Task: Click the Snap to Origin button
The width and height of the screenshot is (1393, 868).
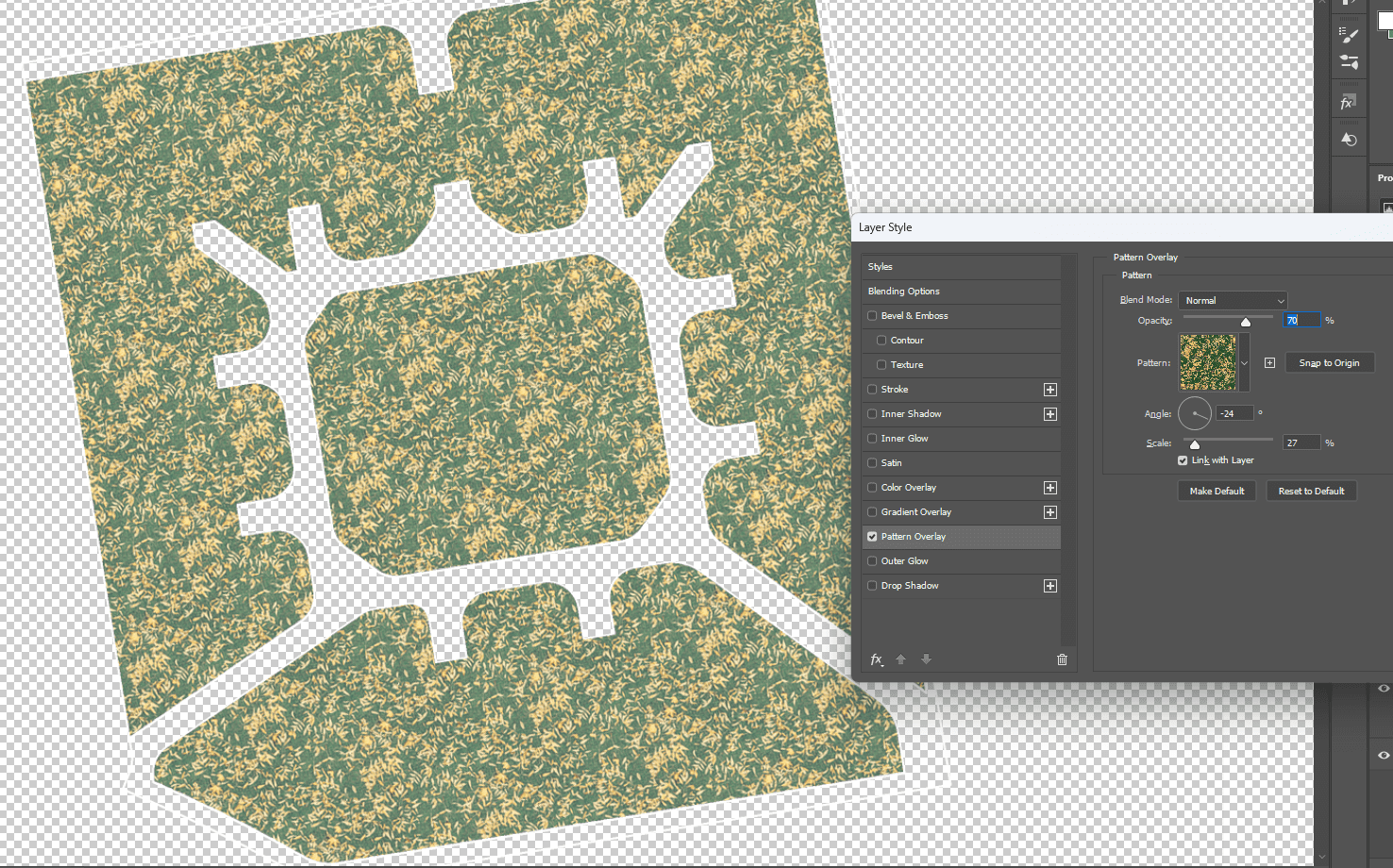Action: click(x=1329, y=363)
